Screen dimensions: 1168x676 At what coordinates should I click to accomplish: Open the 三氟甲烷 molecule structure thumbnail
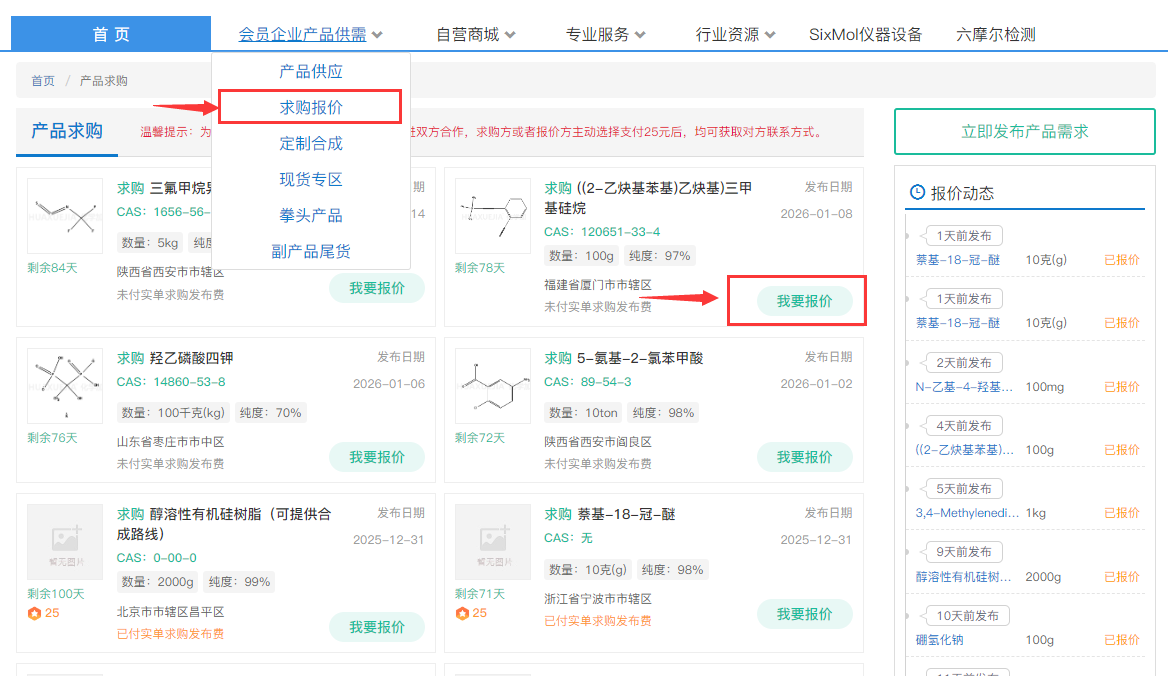pyautogui.click(x=65, y=217)
